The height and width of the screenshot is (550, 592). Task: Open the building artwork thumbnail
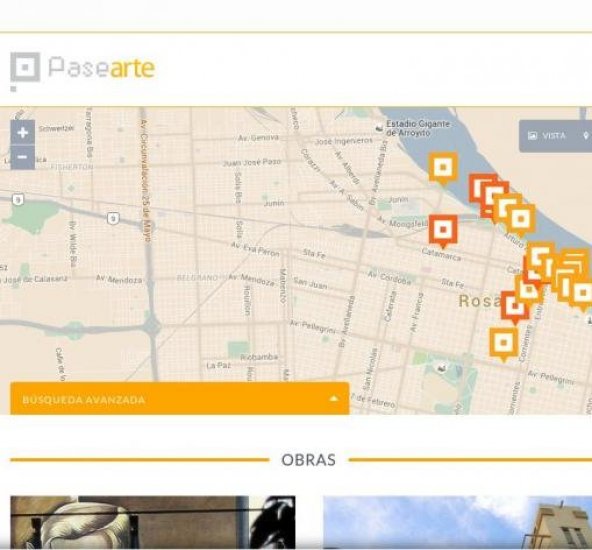coord(458,522)
